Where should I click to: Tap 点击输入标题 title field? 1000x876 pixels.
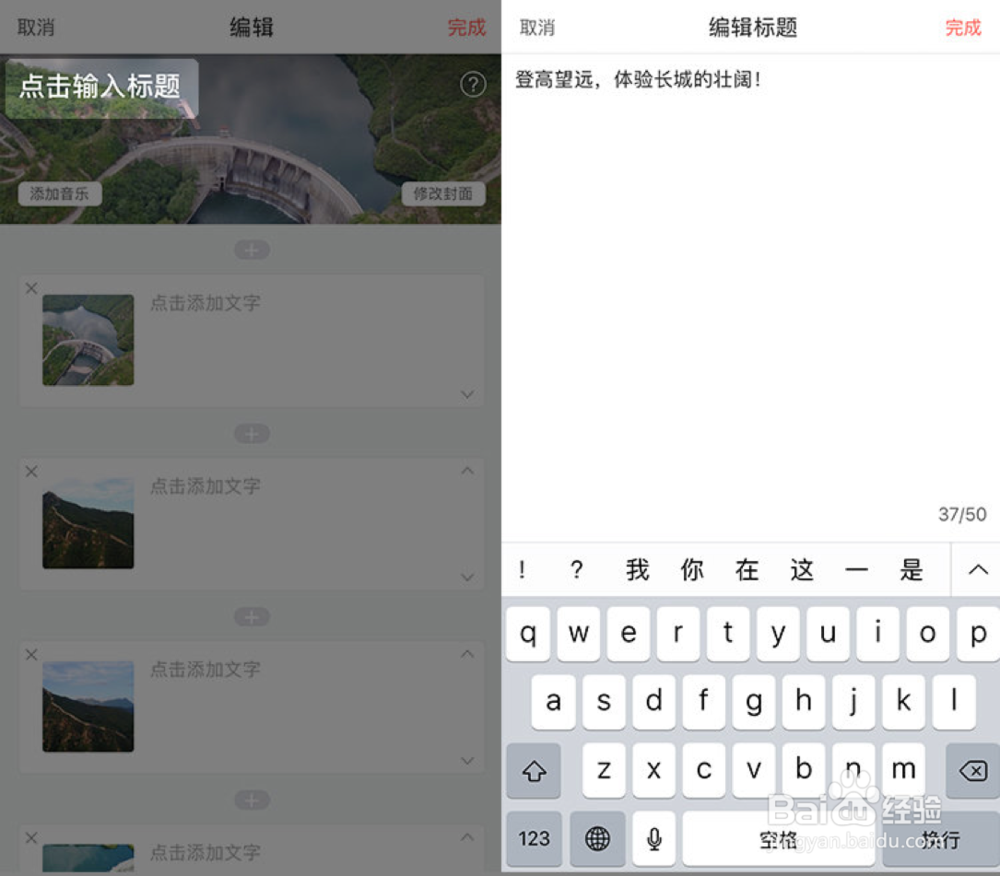point(101,87)
